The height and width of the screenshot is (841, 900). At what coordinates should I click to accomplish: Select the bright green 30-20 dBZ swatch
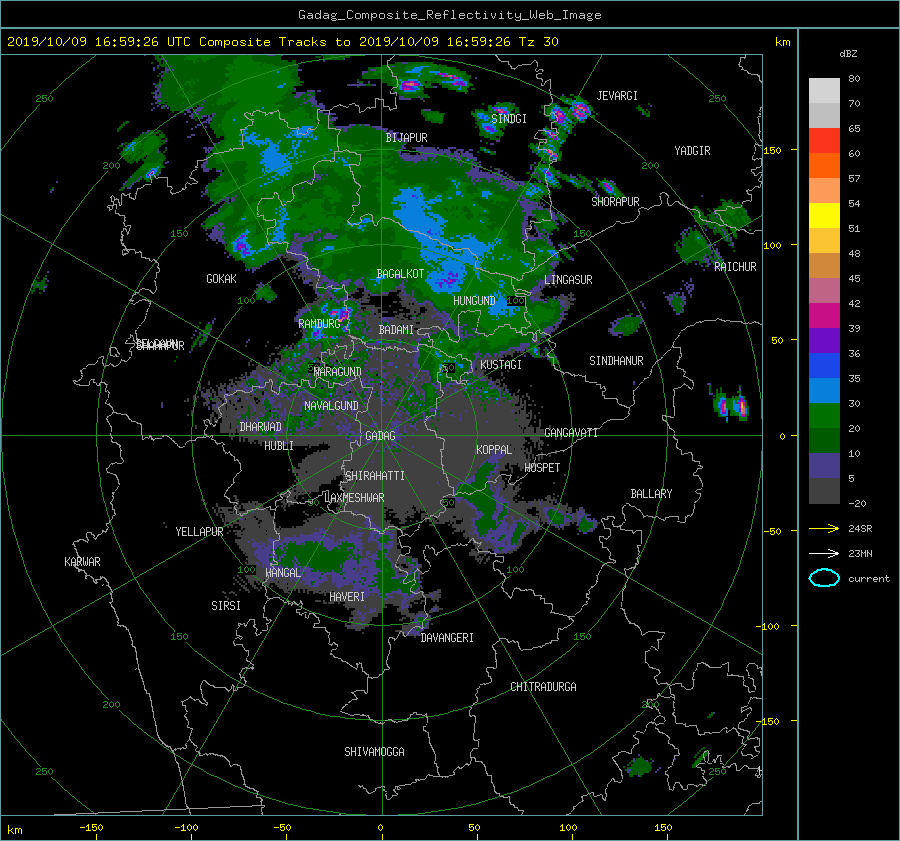[x=824, y=416]
